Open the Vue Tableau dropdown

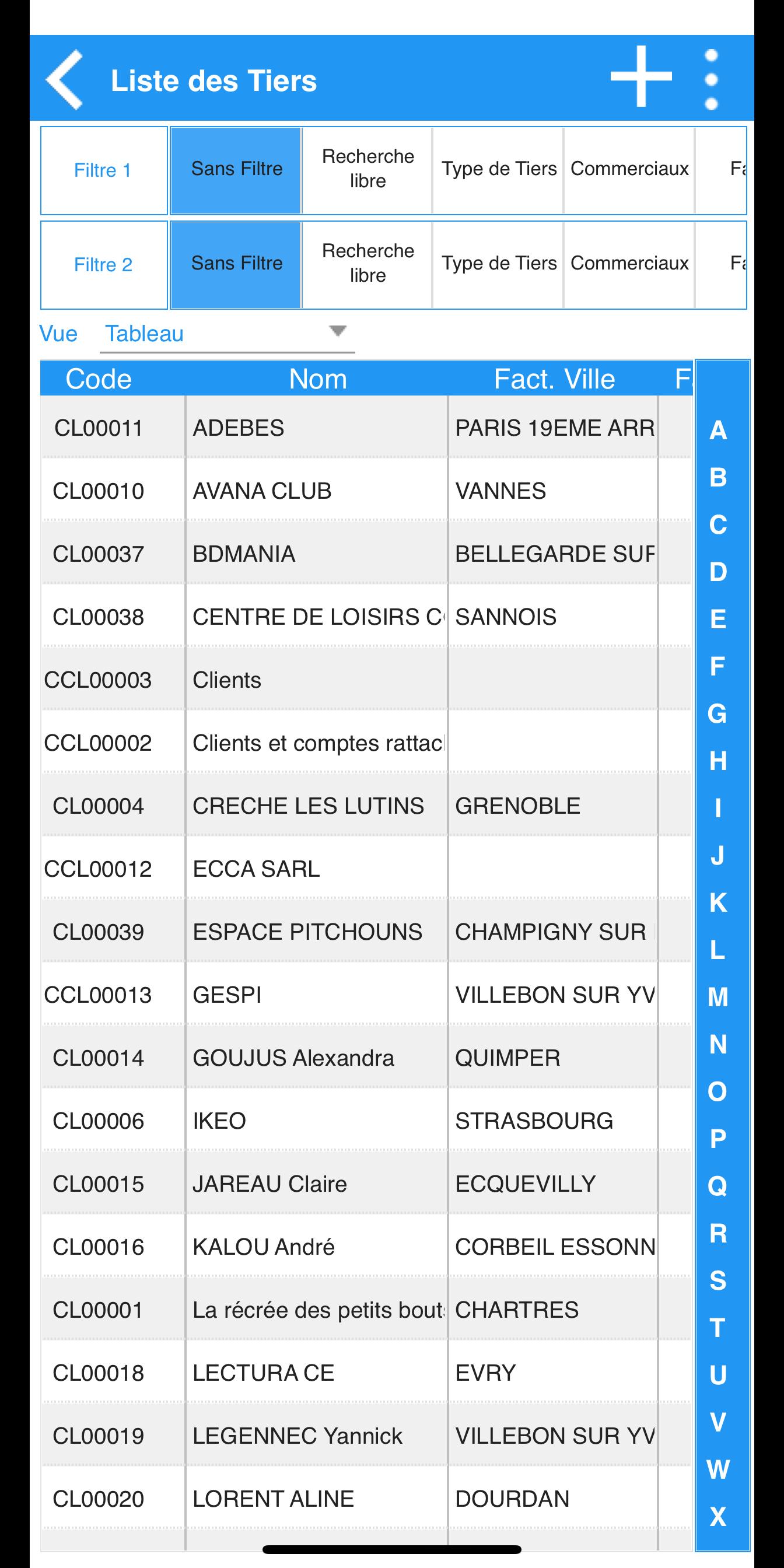pos(227,334)
